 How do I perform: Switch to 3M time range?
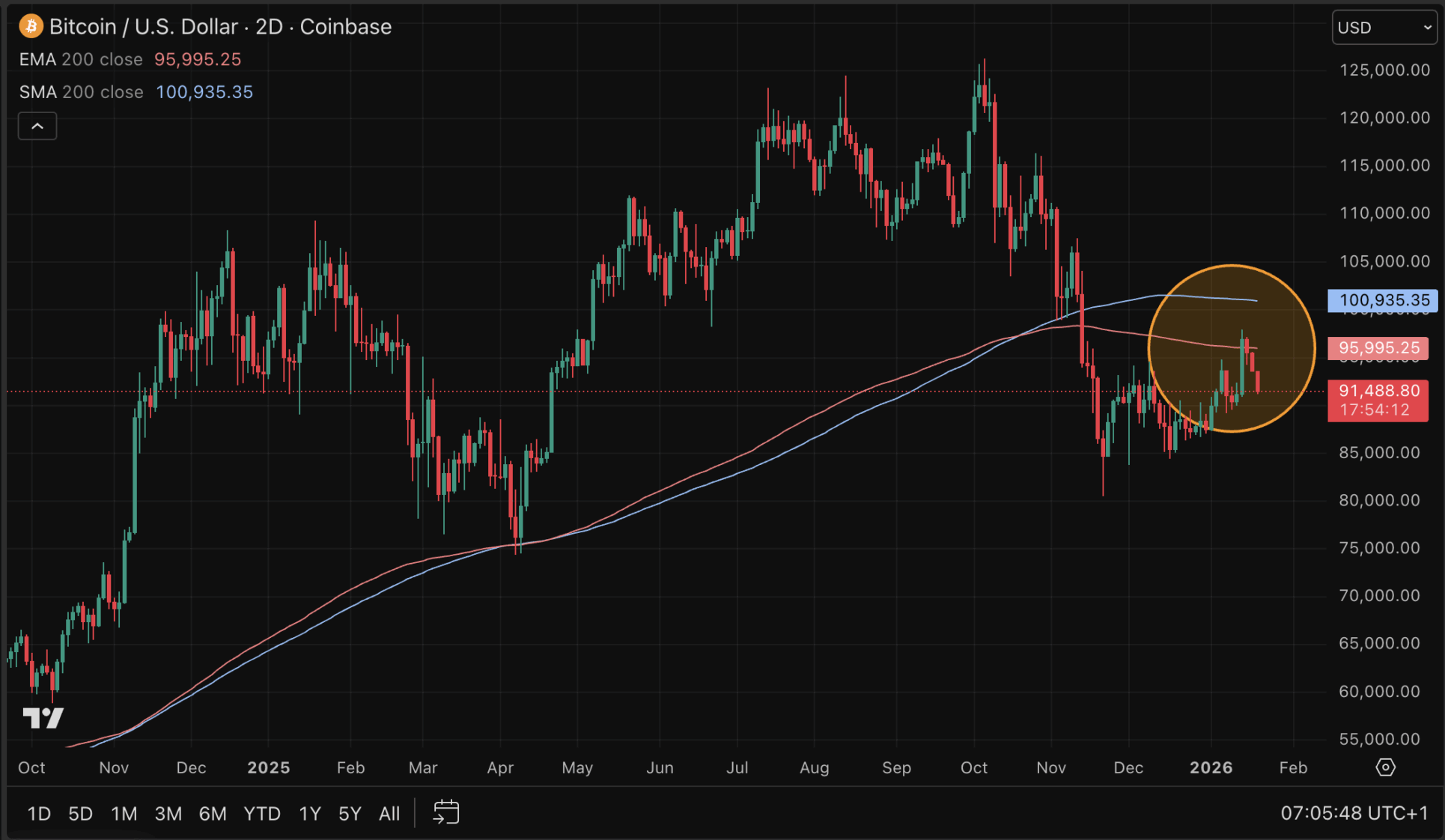168,814
